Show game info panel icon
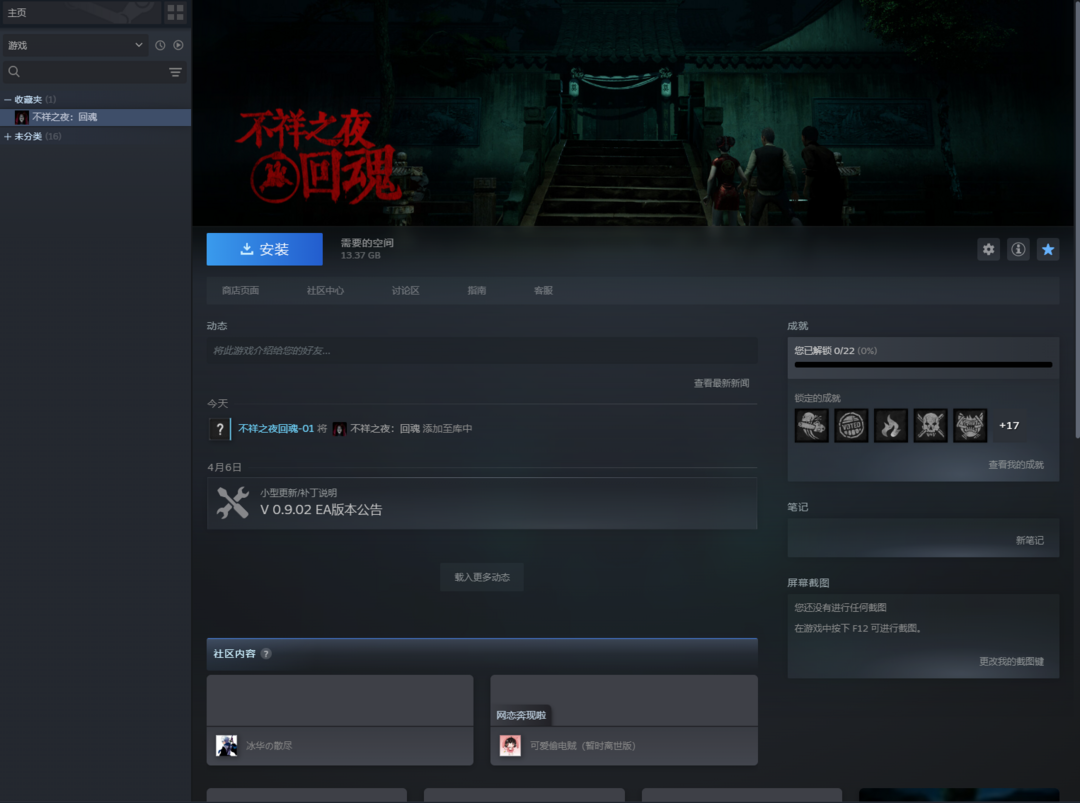Image resolution: width=1080 pixels, height=803 pixels. (1018, 249)
